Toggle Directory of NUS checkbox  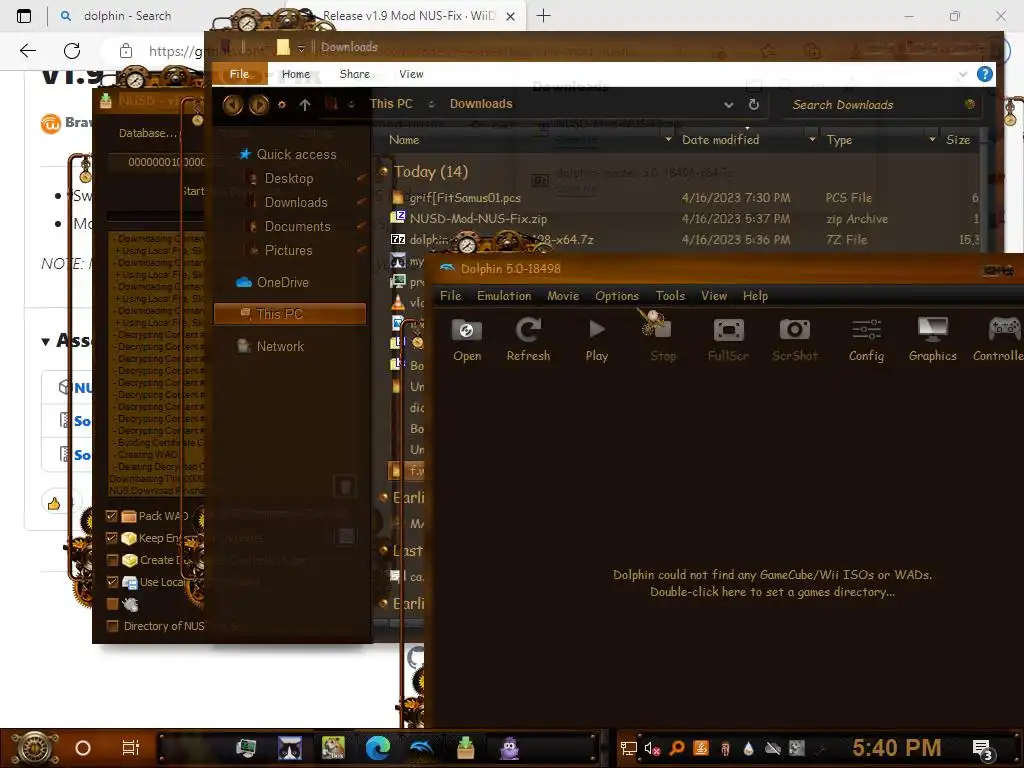point(112,626)
